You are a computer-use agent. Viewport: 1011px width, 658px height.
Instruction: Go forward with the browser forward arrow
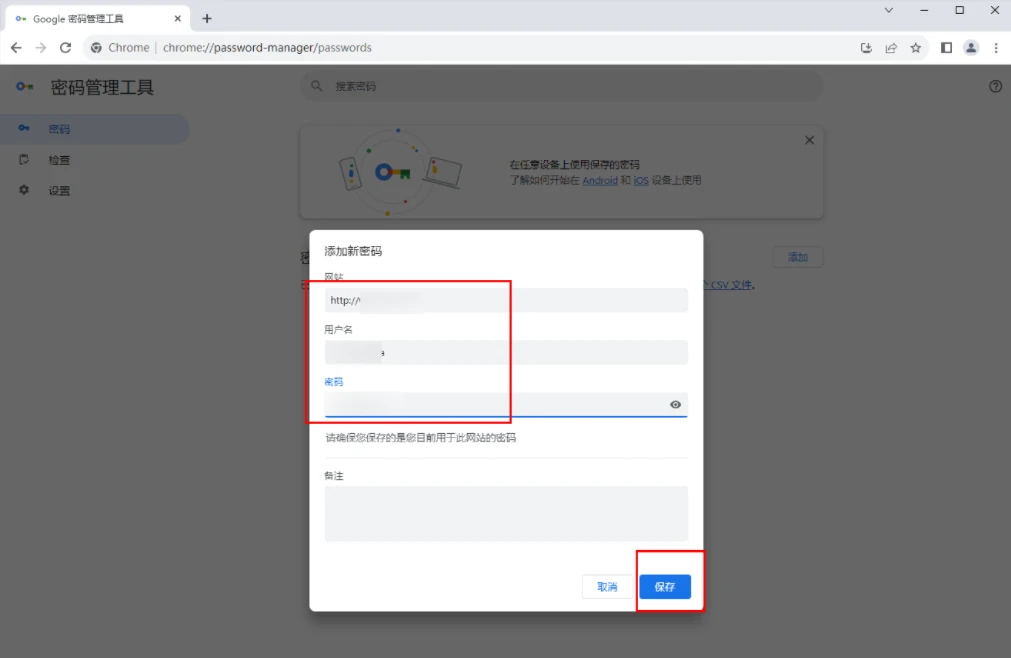41,48
